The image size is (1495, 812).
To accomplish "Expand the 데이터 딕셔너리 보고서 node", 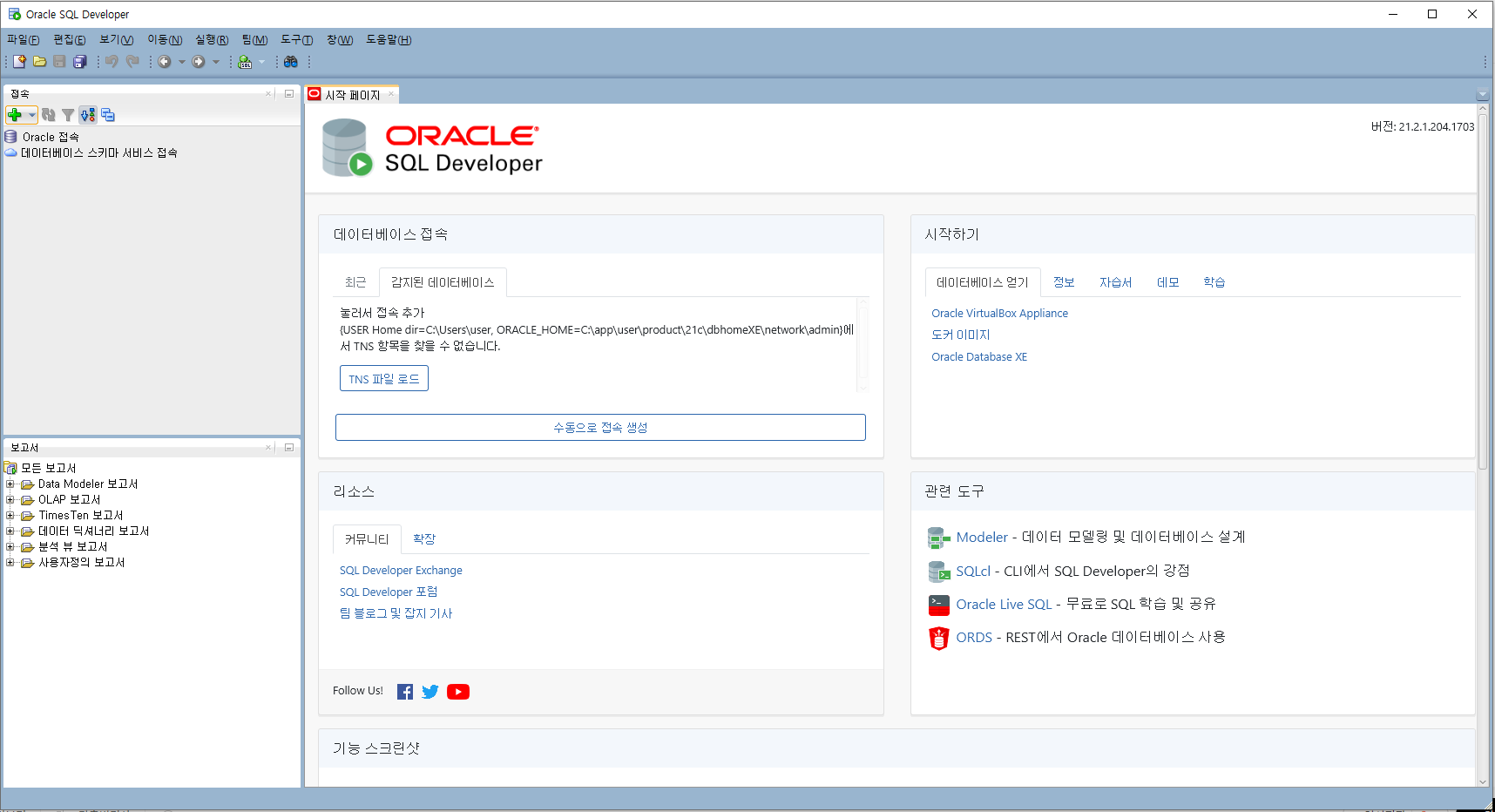I will click(x=10, y=531).
